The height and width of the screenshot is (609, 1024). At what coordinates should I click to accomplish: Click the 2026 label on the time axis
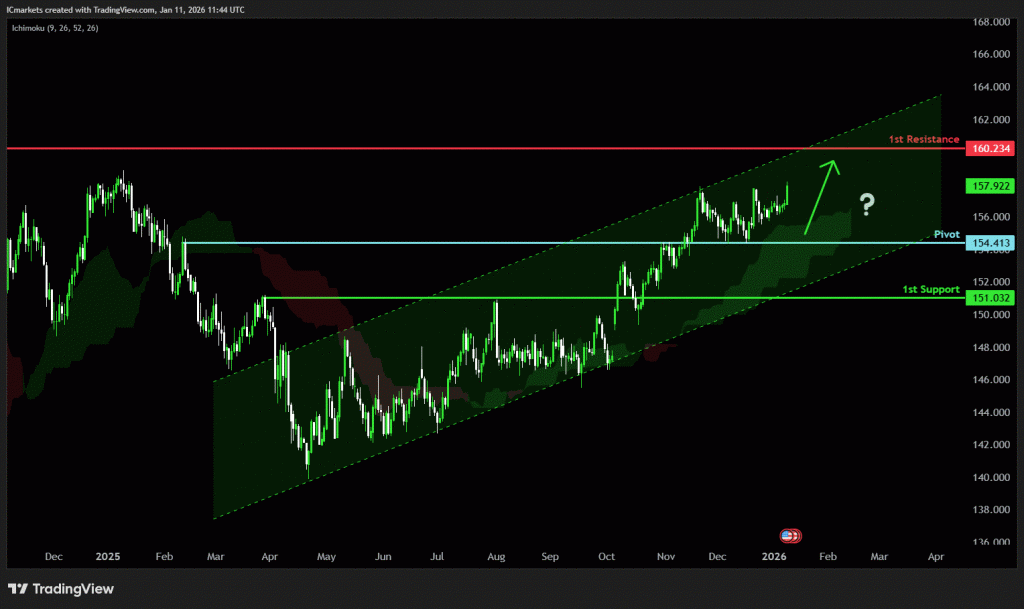click(x=773, y=554)
